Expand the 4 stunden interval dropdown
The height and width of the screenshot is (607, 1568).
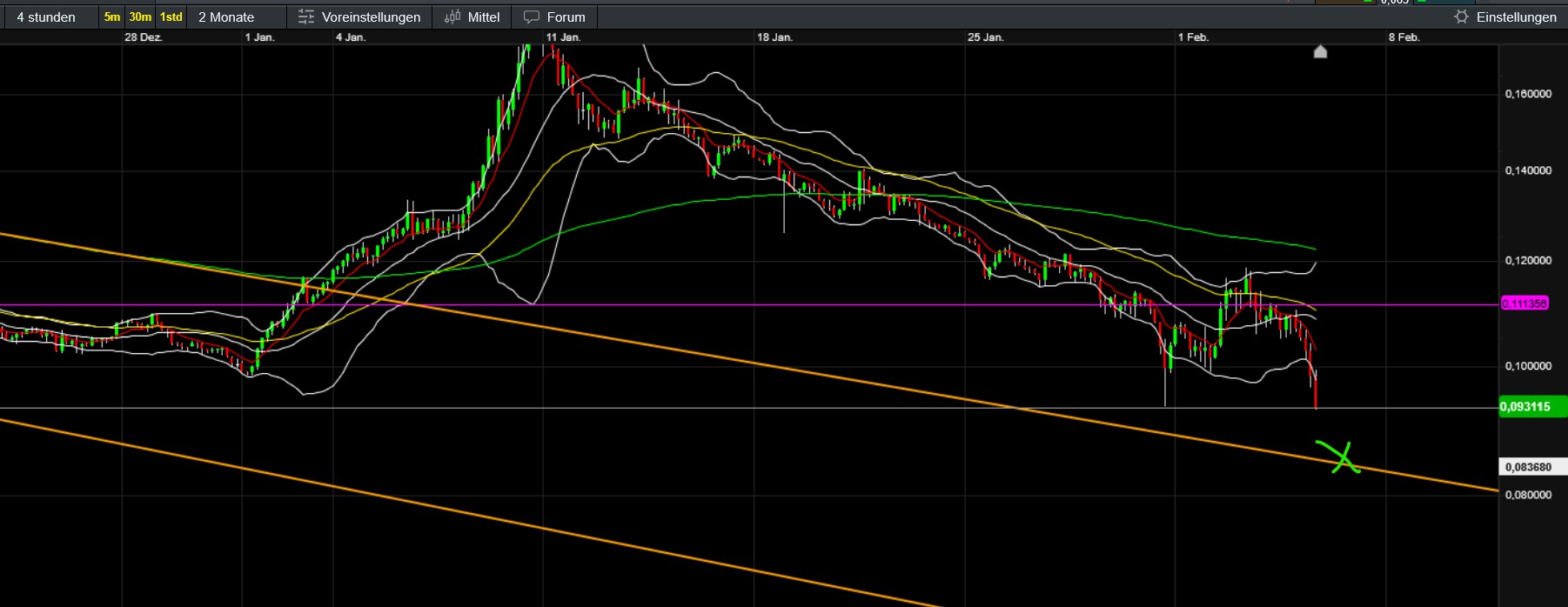click(x=47, y=17)
